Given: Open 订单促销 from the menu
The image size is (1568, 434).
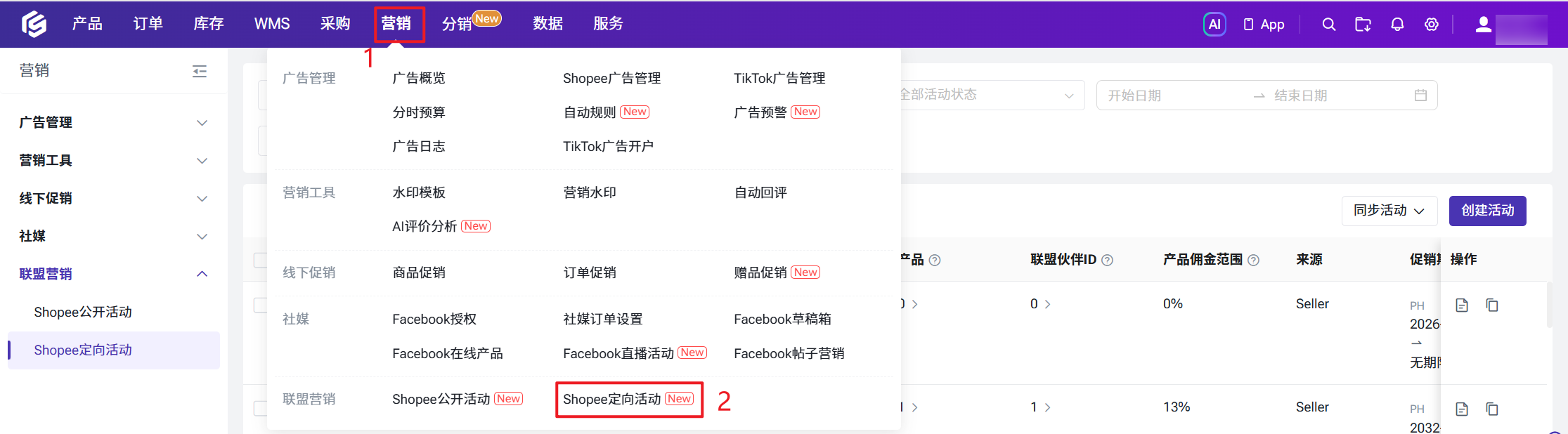Looking at the screenshot, I should [590, 272].
